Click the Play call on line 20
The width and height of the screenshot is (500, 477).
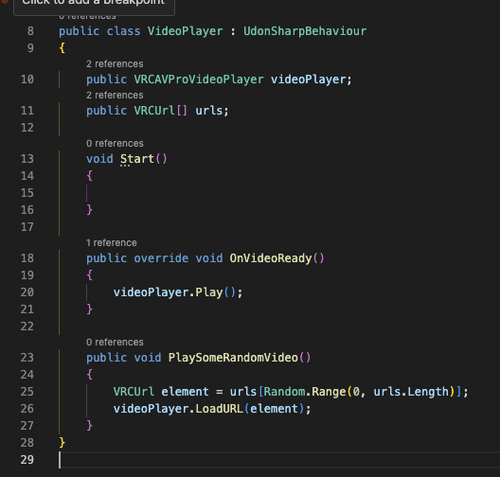tap(209, 292)
